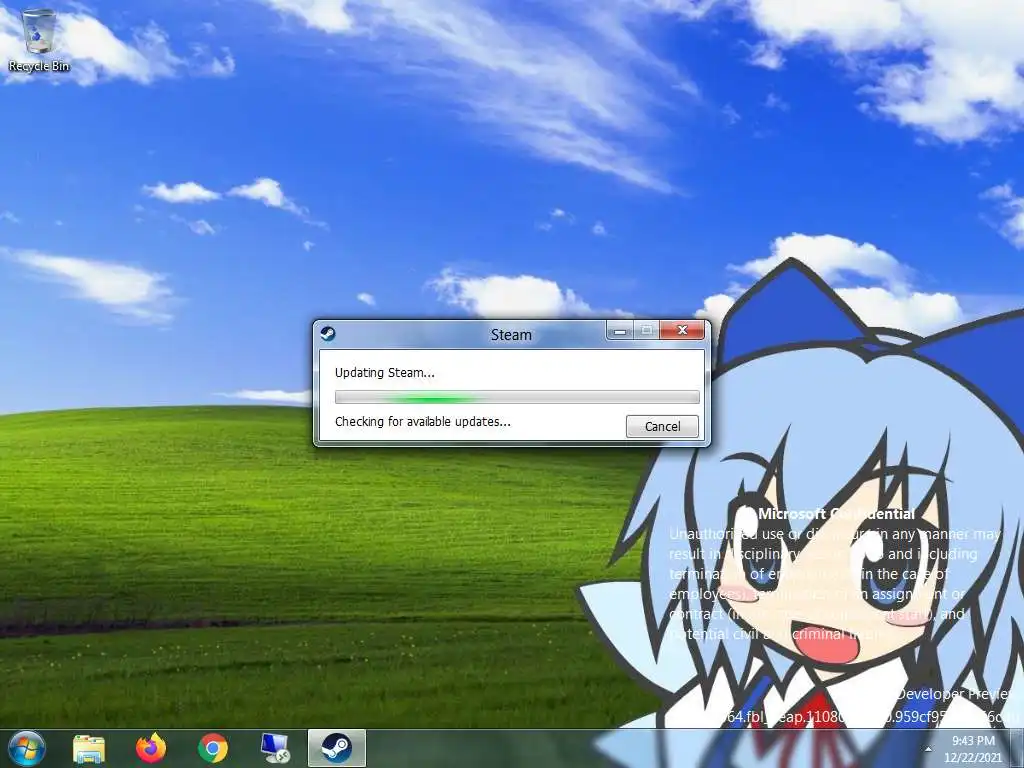Click the Steam logo in dialog title bar
1024x768 pixels.
tap(328, 334)
